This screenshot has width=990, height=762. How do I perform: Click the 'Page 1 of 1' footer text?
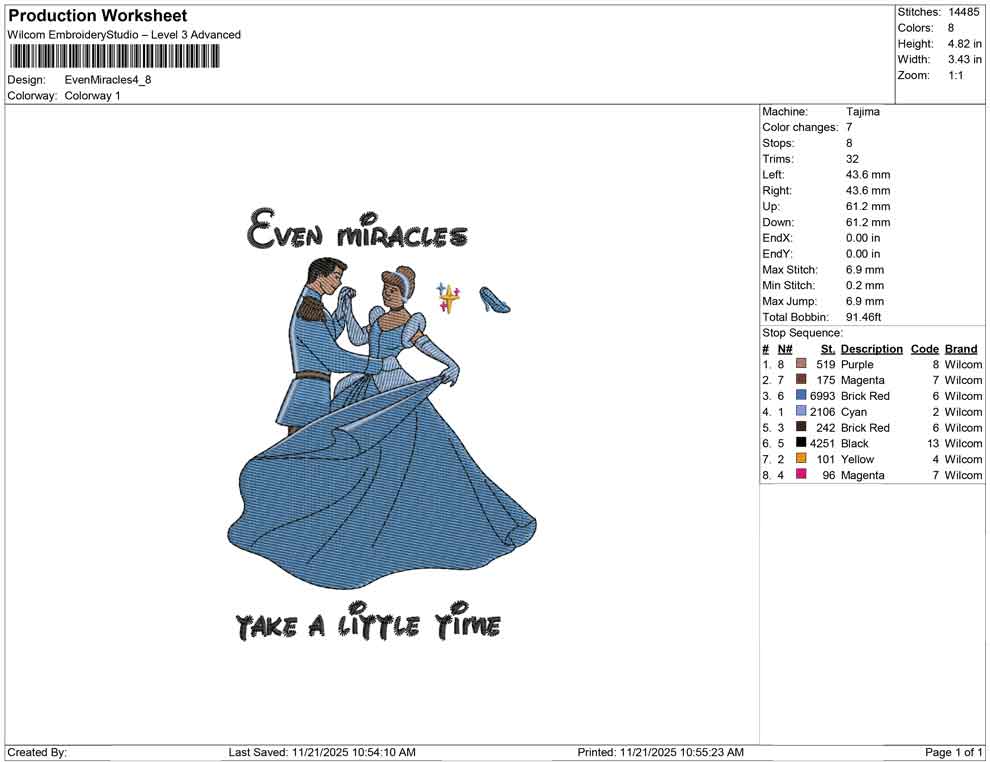click(x=953, y=752)
